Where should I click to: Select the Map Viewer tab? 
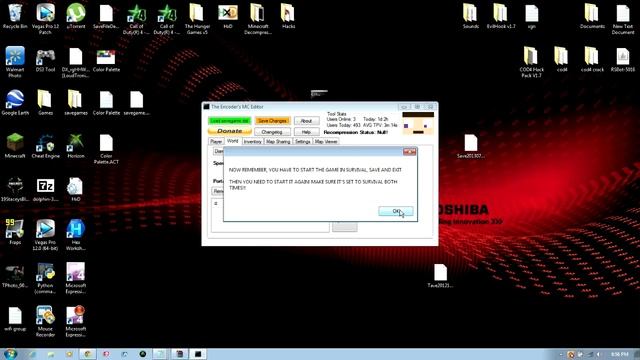(x=326, y=141)
